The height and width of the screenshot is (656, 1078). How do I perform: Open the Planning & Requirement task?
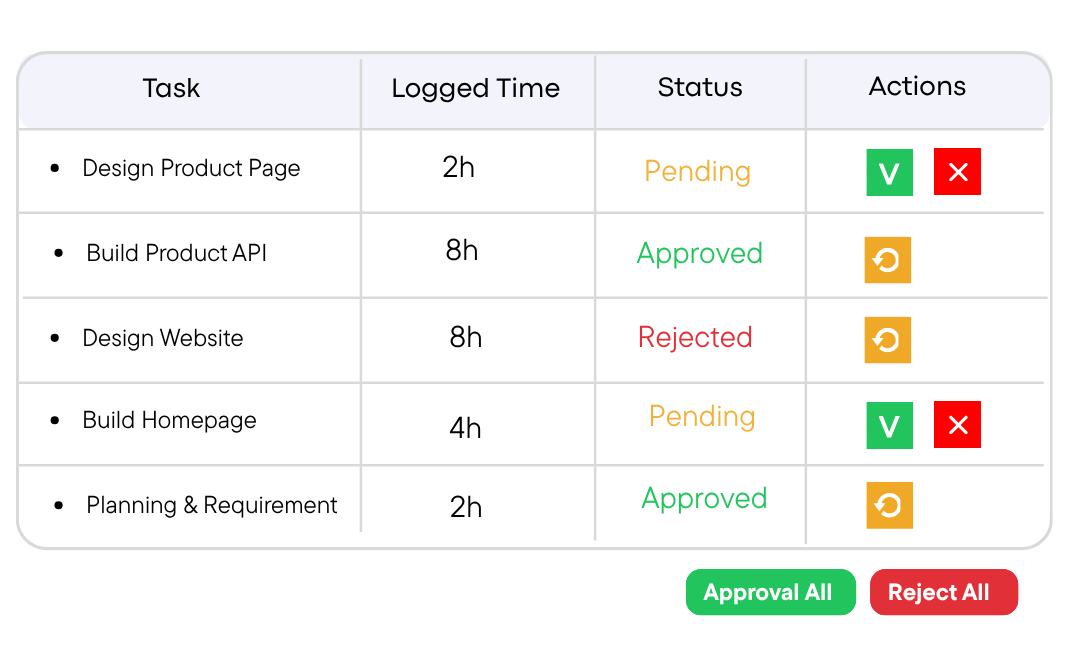pyautogui.click(x=212, y=505)
